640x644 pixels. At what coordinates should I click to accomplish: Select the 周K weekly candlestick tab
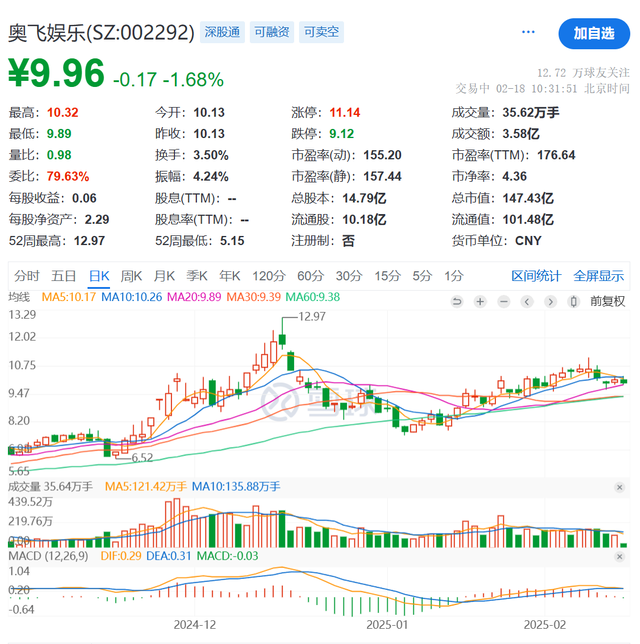coord(131,276)
